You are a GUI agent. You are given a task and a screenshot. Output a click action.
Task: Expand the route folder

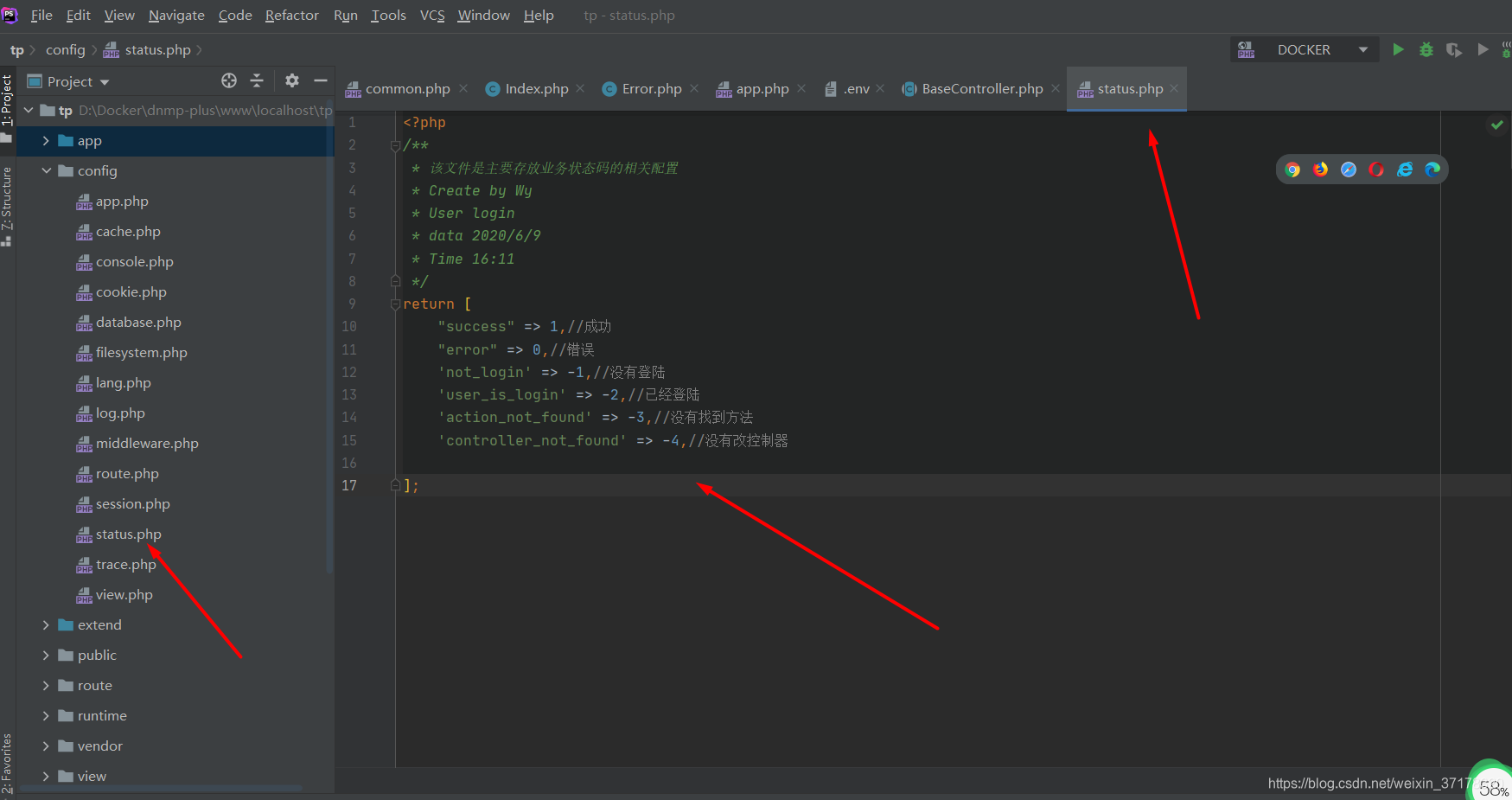pyautogui.click(x=46, y=685)
